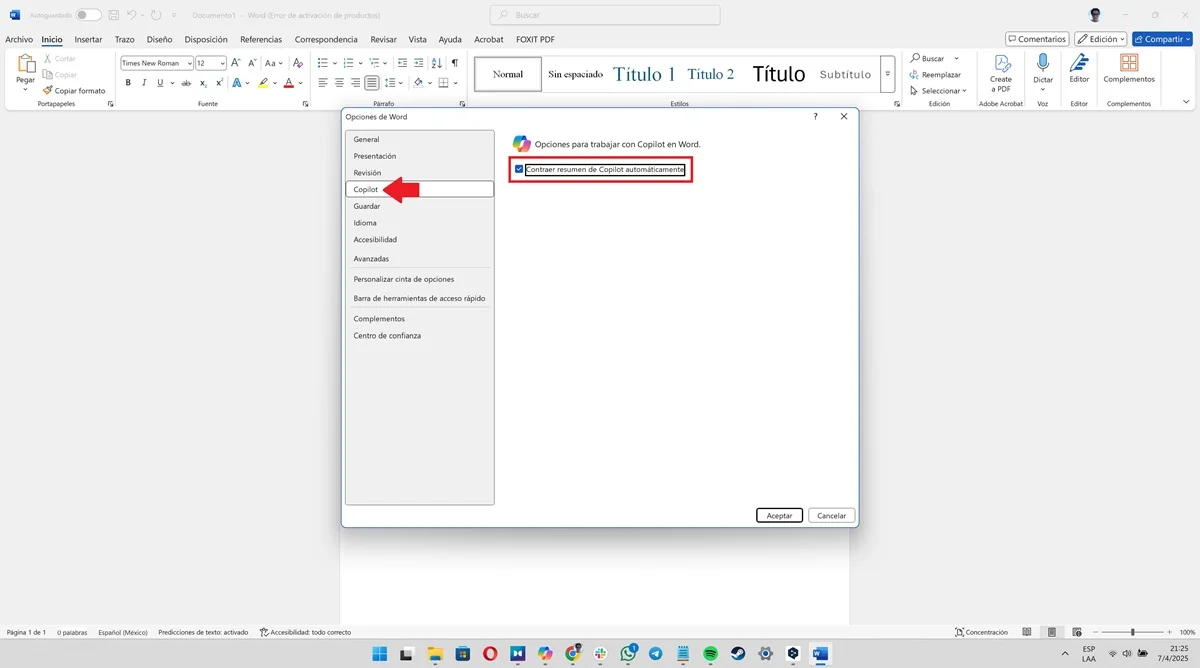Decrease paragraph indent
1200x668 pixels.
401,63
